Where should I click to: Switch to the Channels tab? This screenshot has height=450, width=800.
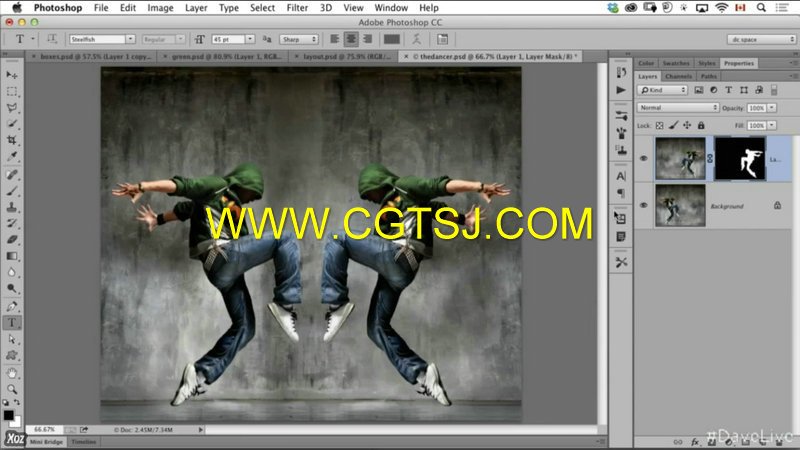coord(678,77)
